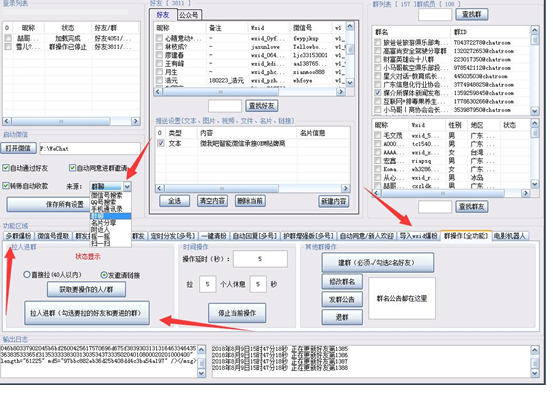This screenshot has height=400, width=553.
Task: Click the 退群 button
Action: click(342, 317)
